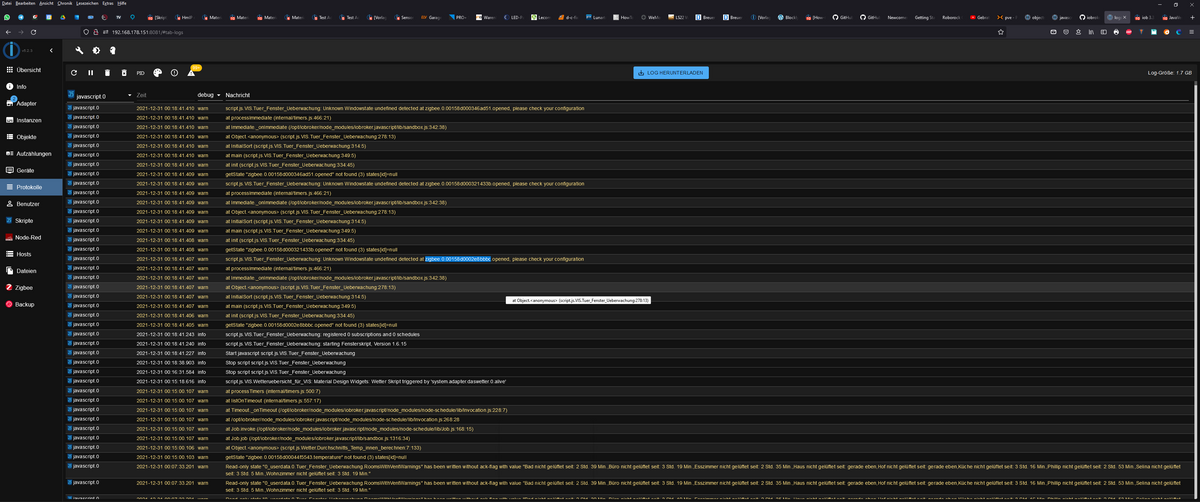Image resolution: width=1200 pixels, height=502 pixels.
Task: Switch to the Garage browser tab
Action: (430, 17)
